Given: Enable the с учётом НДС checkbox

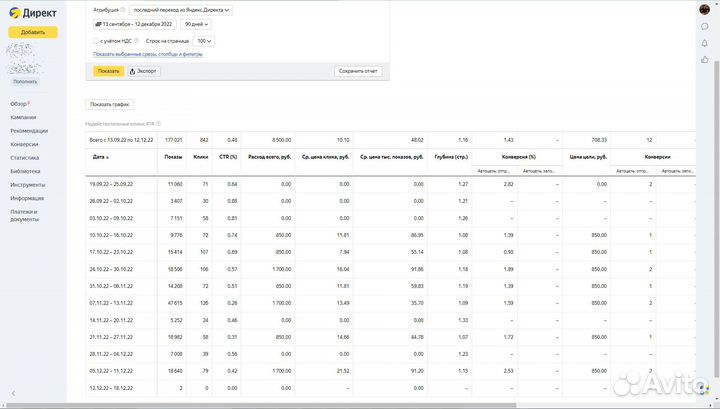Looking at the screenshot, I should tap(96, 41).
